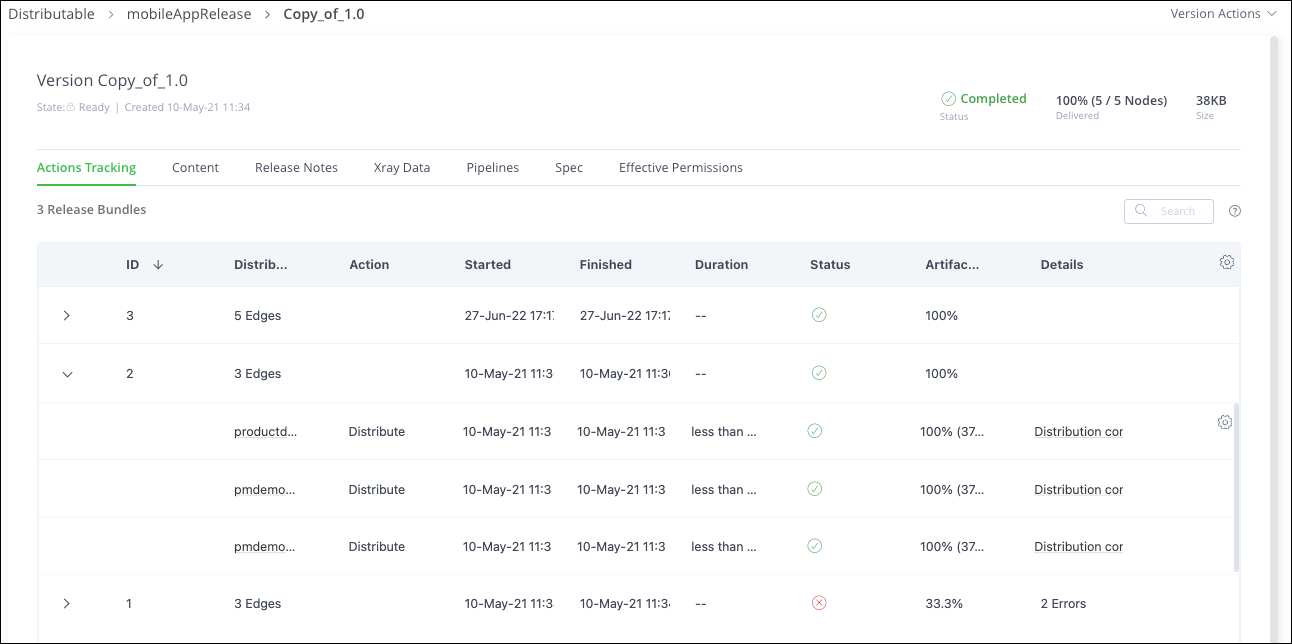Click the red error icon on row ID 1

pos(819,602)
